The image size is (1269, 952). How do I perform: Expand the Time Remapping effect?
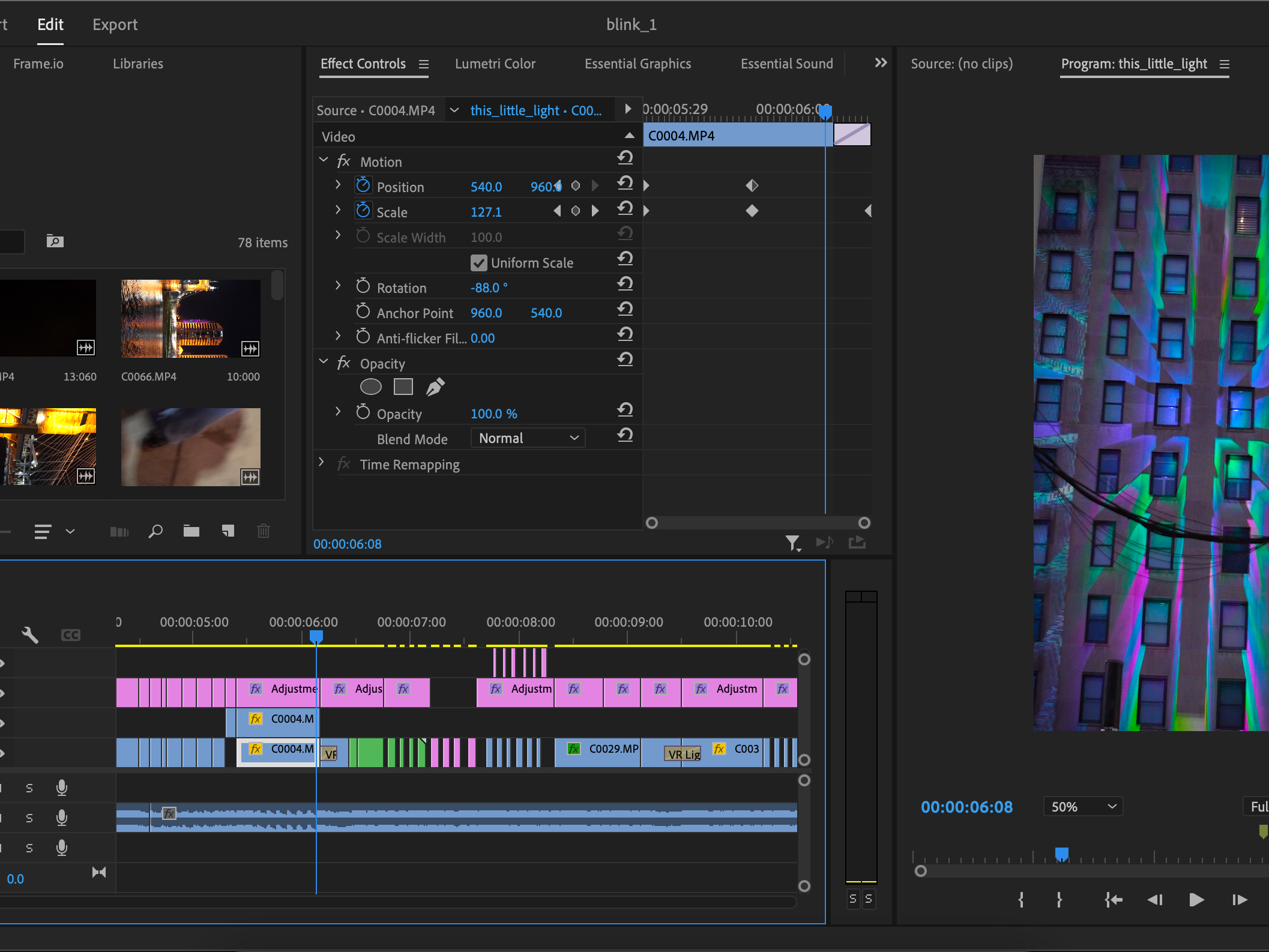(322, 463)
